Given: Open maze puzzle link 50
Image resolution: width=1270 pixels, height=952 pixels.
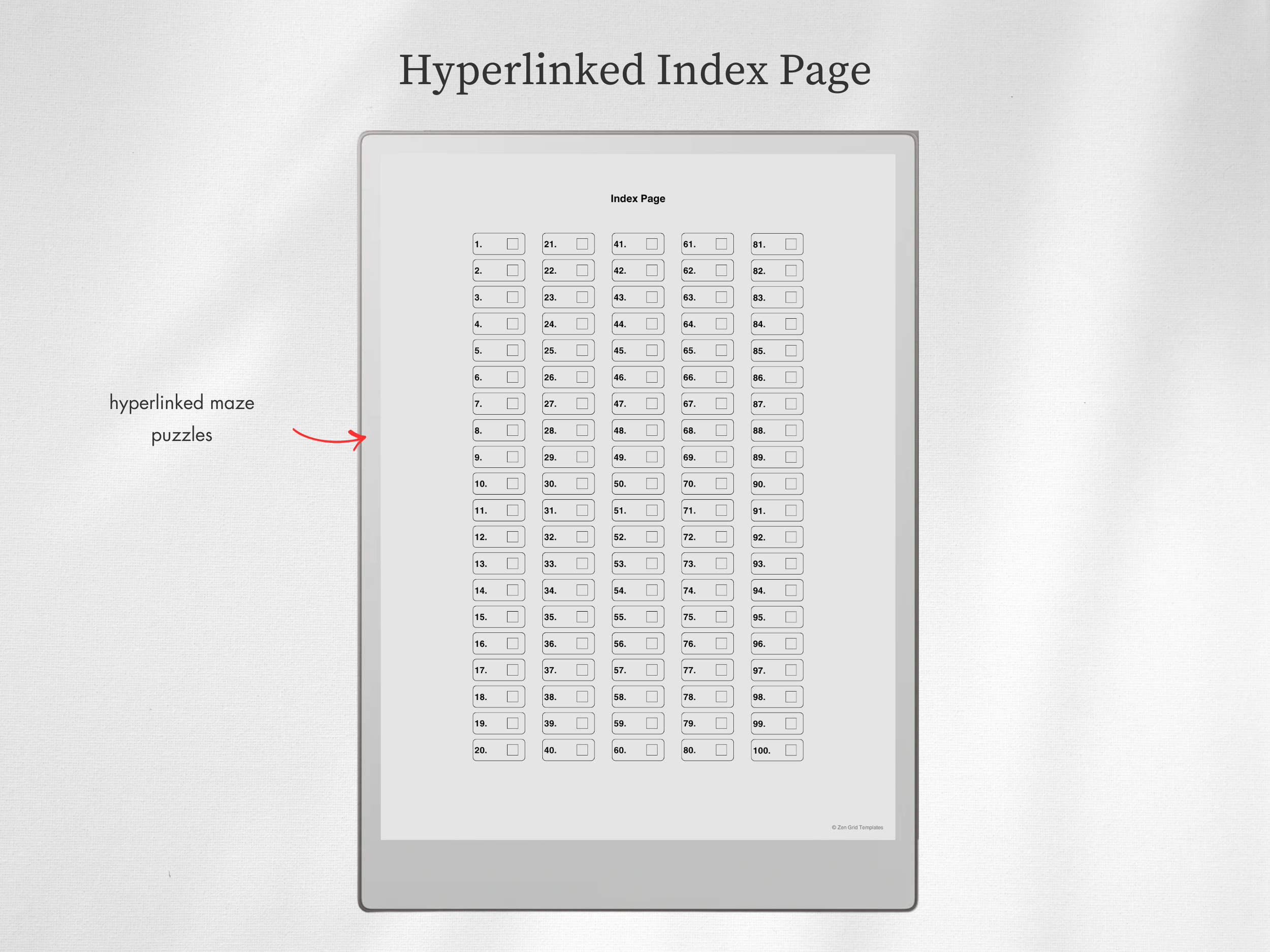Looking at the screenshot, I should 638,484.
